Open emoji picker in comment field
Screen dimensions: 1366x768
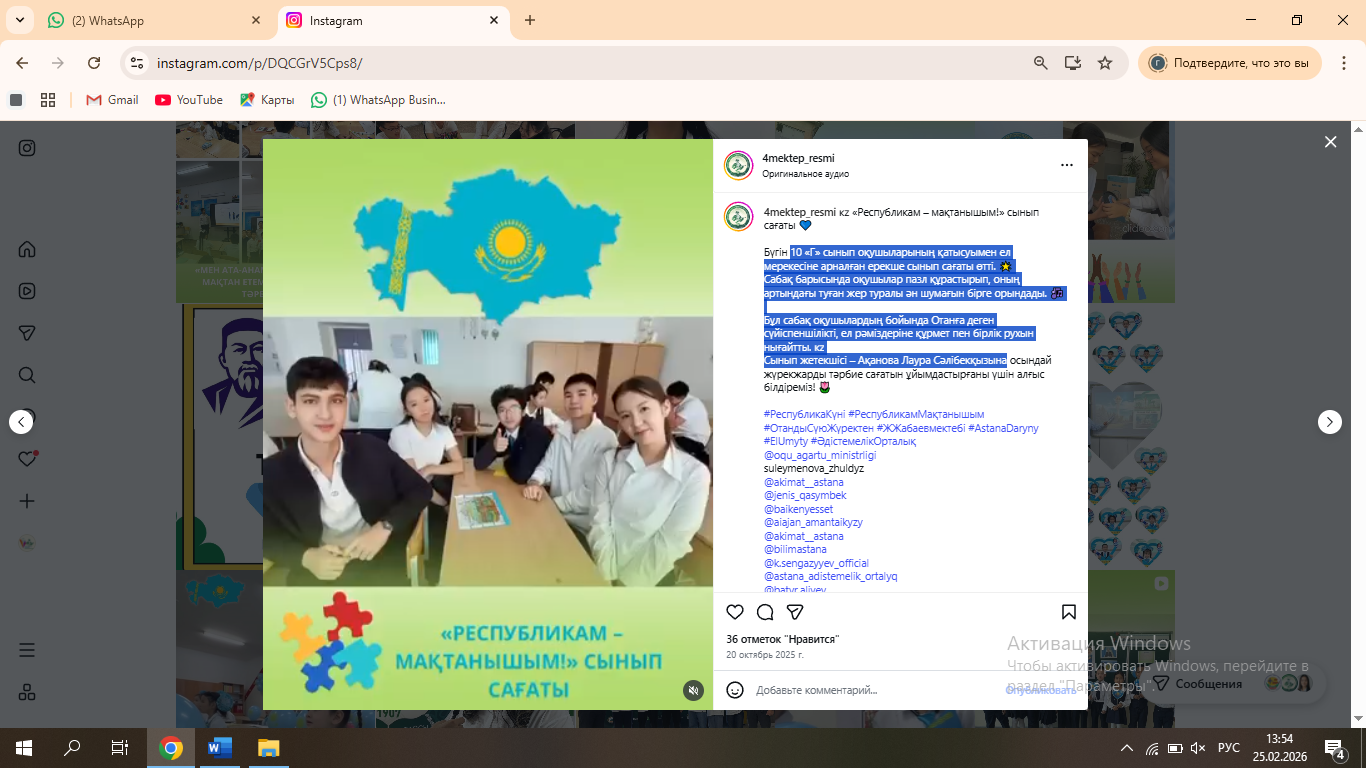point(735,690)
